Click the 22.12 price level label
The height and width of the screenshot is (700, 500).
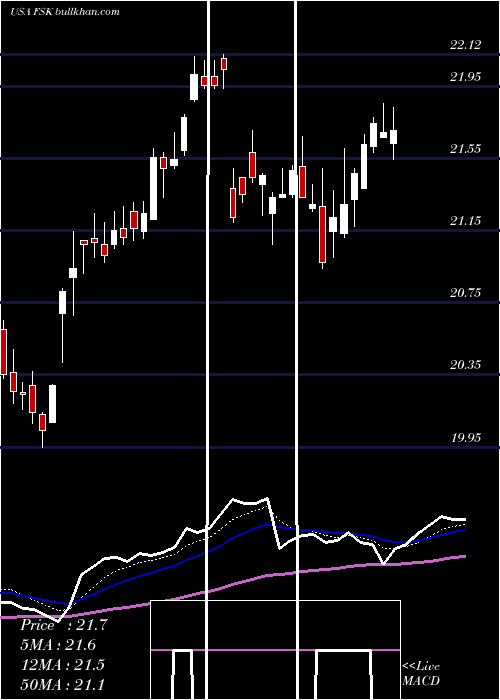(x=466, y=45)
